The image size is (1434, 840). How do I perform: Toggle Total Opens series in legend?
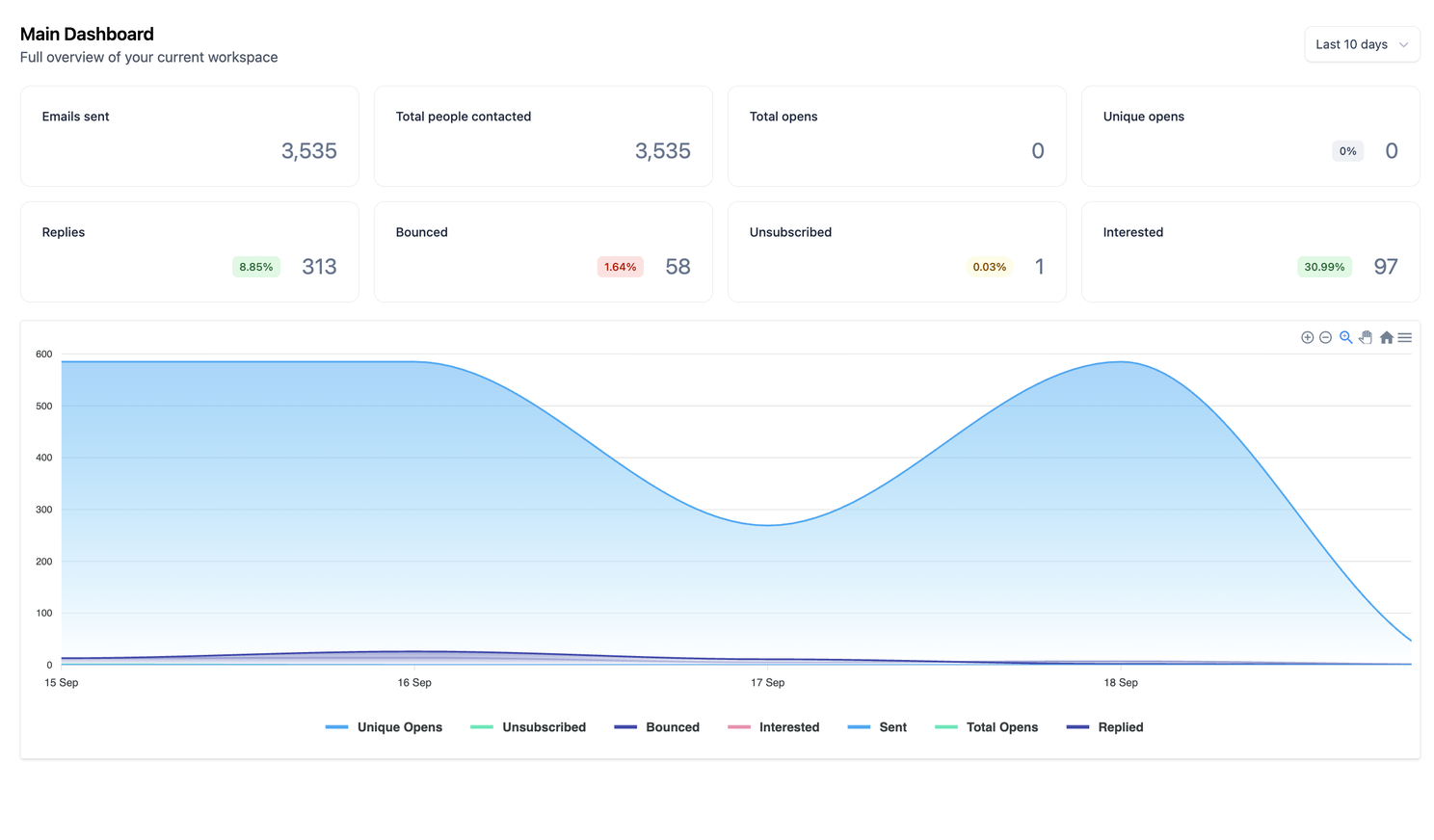987,727
